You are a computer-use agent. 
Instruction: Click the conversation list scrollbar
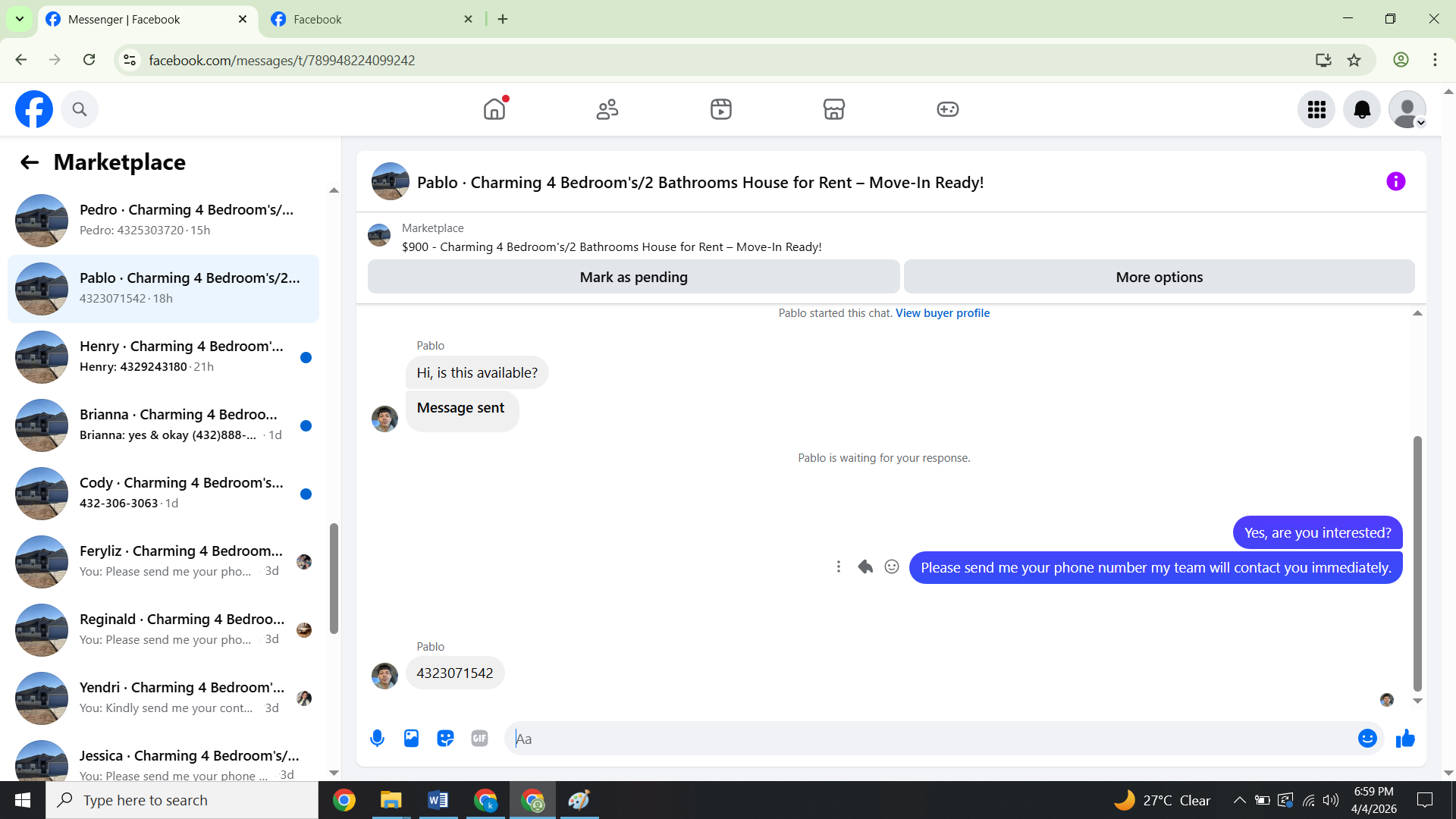pos(334,578)
